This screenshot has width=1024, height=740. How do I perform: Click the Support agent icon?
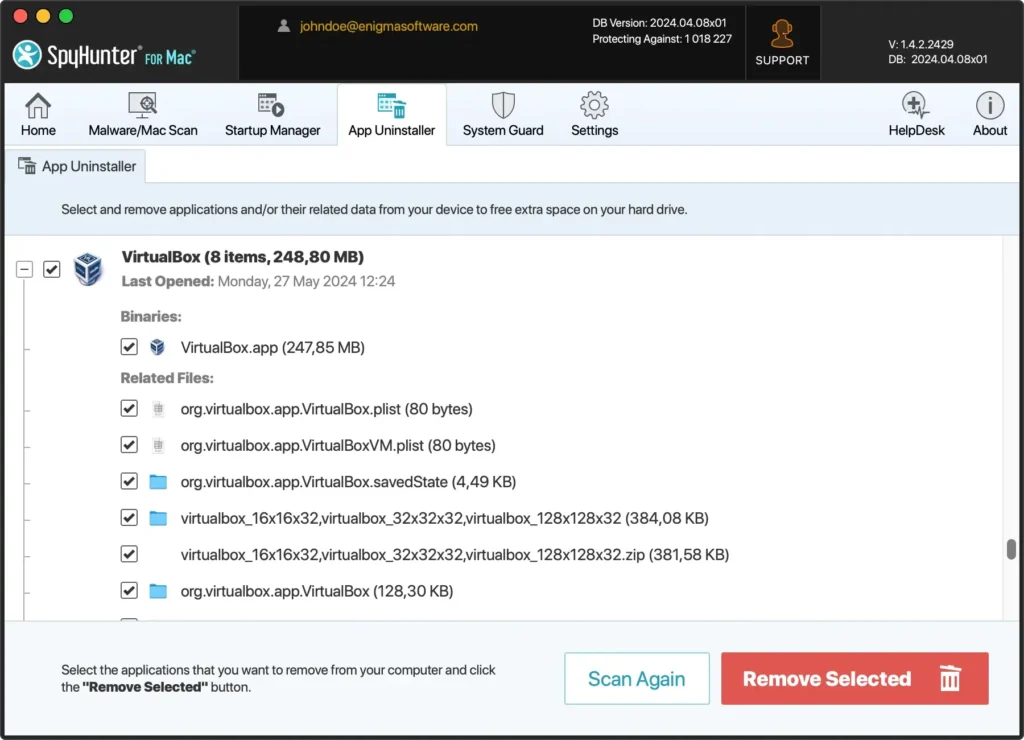782,34
